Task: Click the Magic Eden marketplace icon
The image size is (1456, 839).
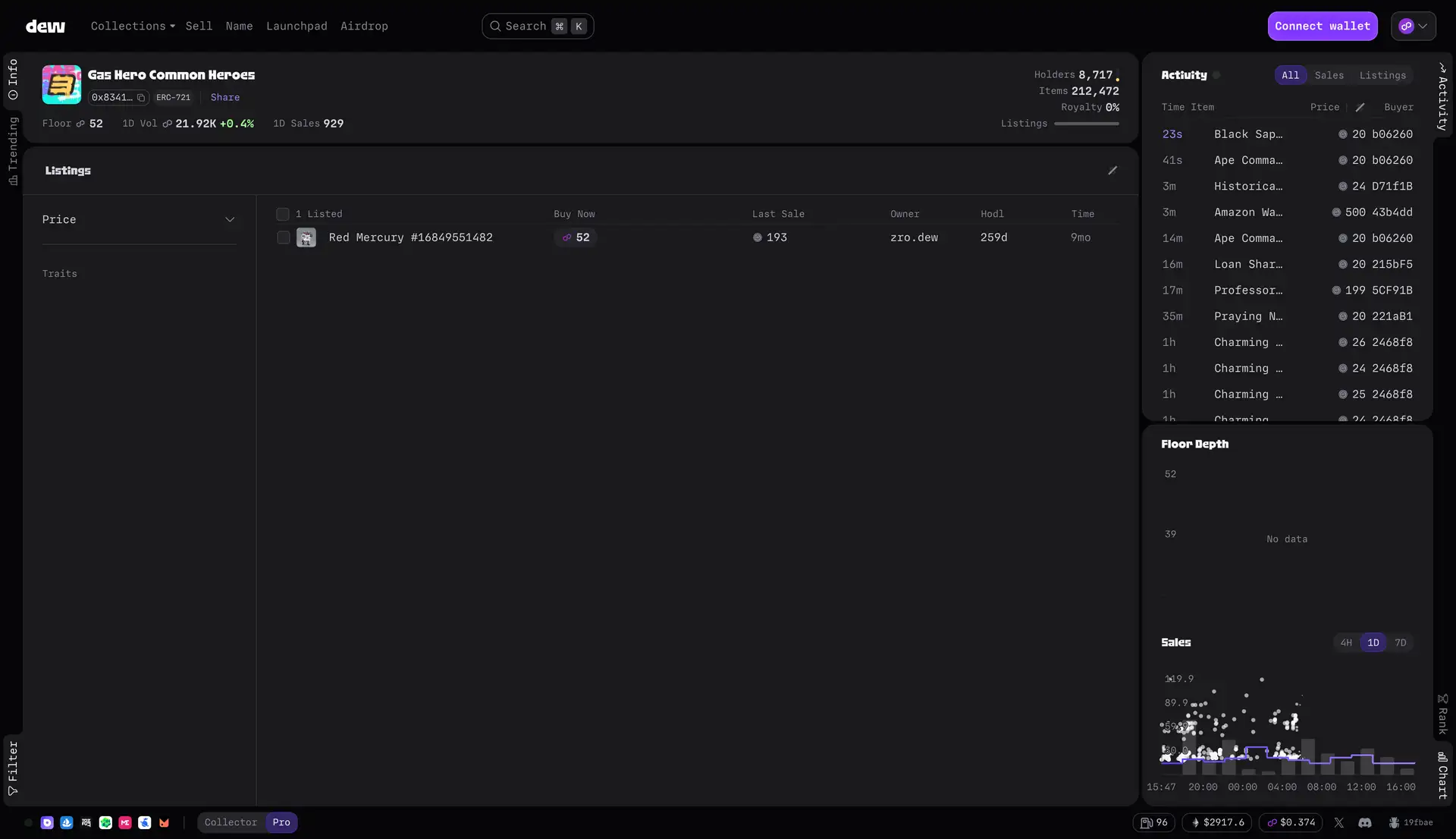Action: pos(125,822)
